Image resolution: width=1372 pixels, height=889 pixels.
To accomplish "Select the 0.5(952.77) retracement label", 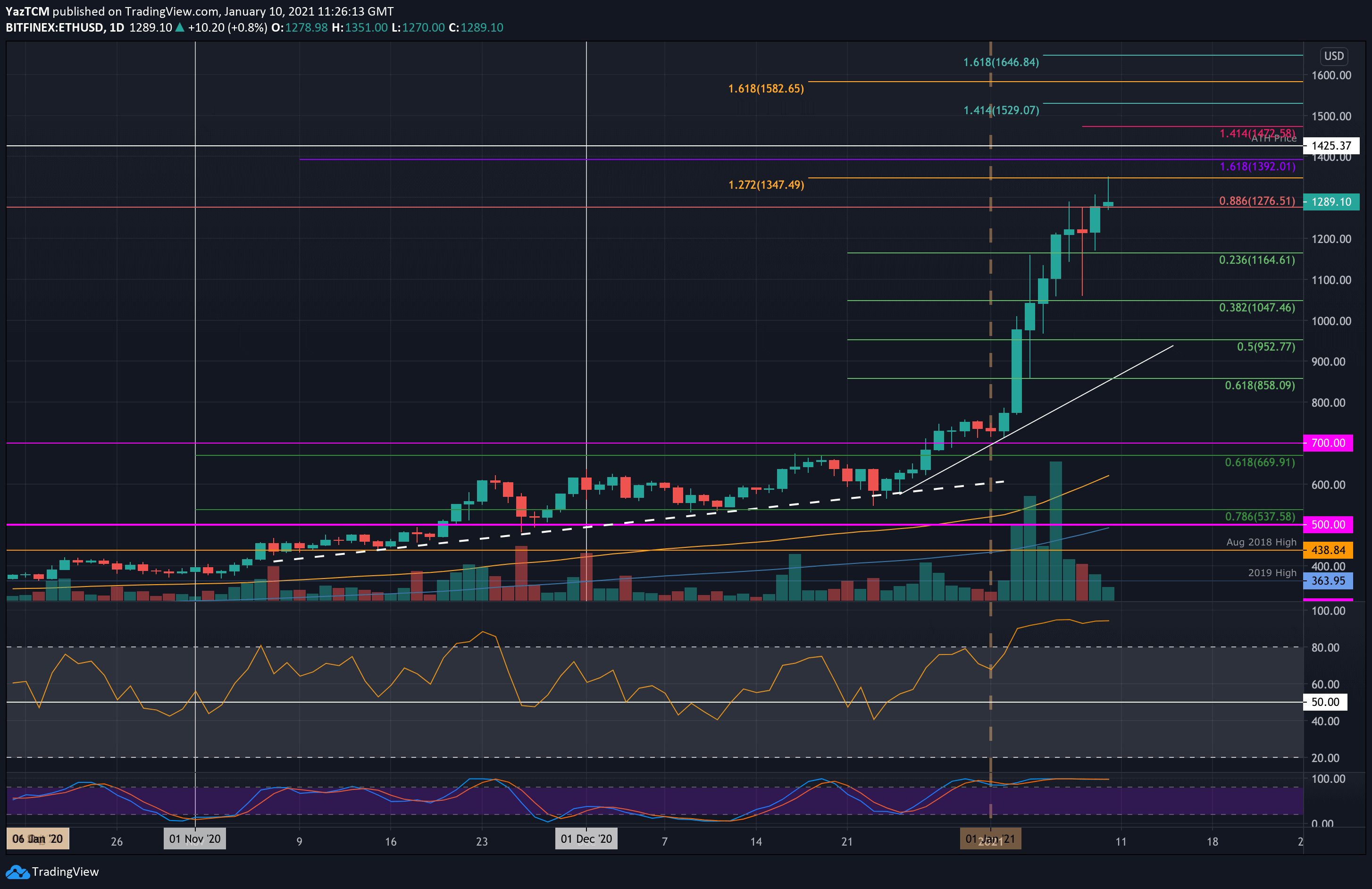I will (x=1266, y=347).
